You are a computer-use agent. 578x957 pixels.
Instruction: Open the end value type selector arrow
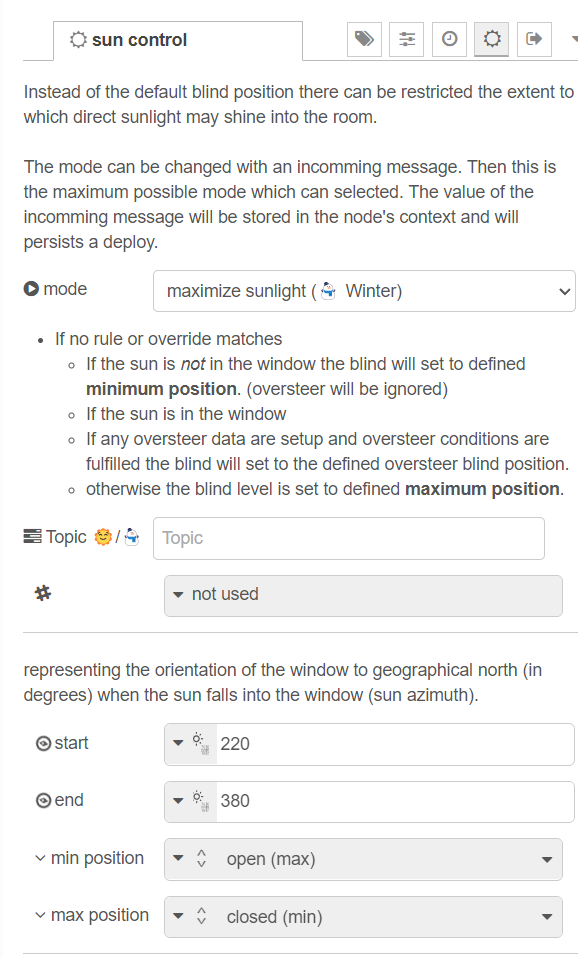178,801
